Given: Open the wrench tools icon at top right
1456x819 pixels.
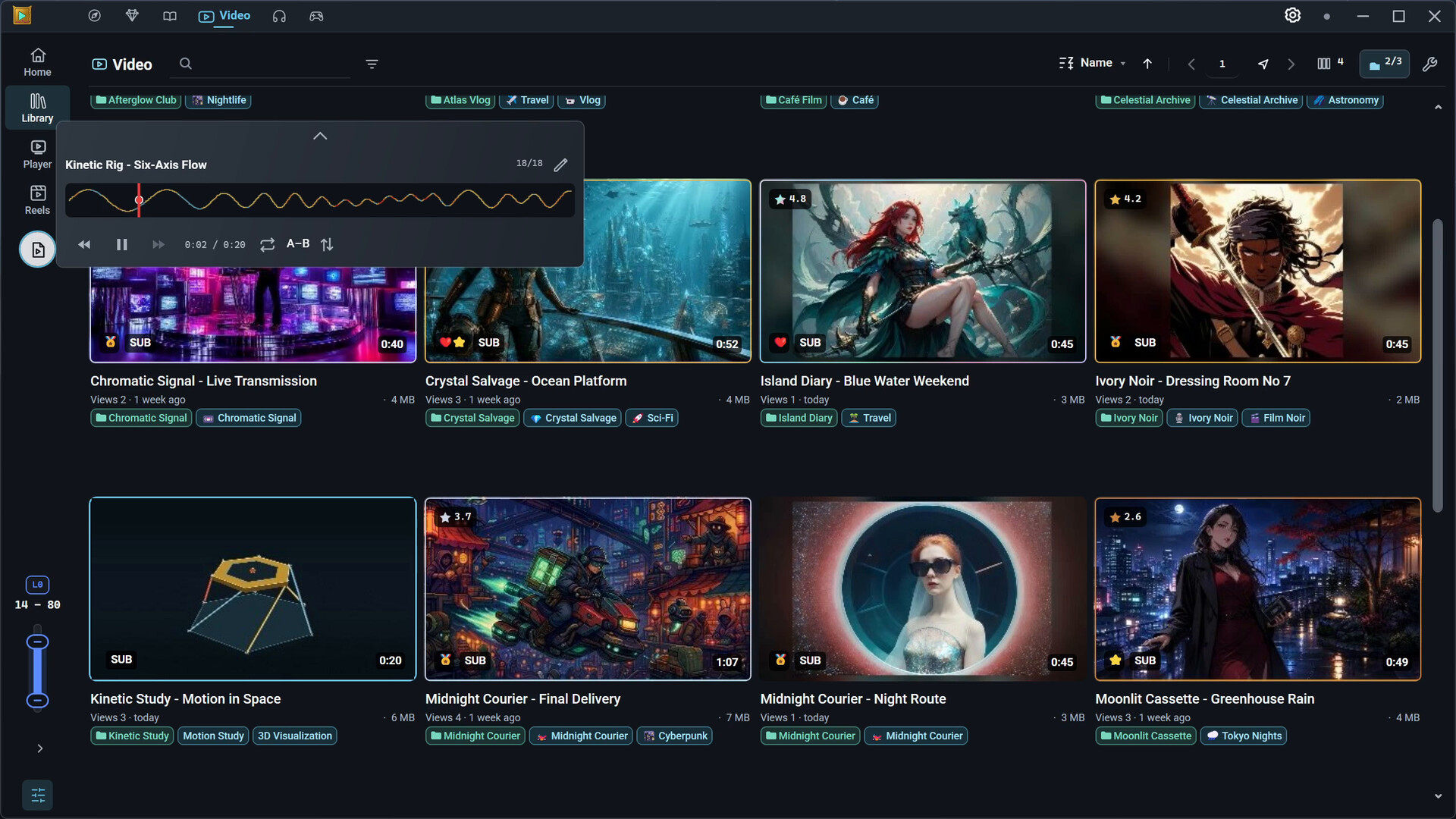Looking at the screenshot, I should 1429,64.
